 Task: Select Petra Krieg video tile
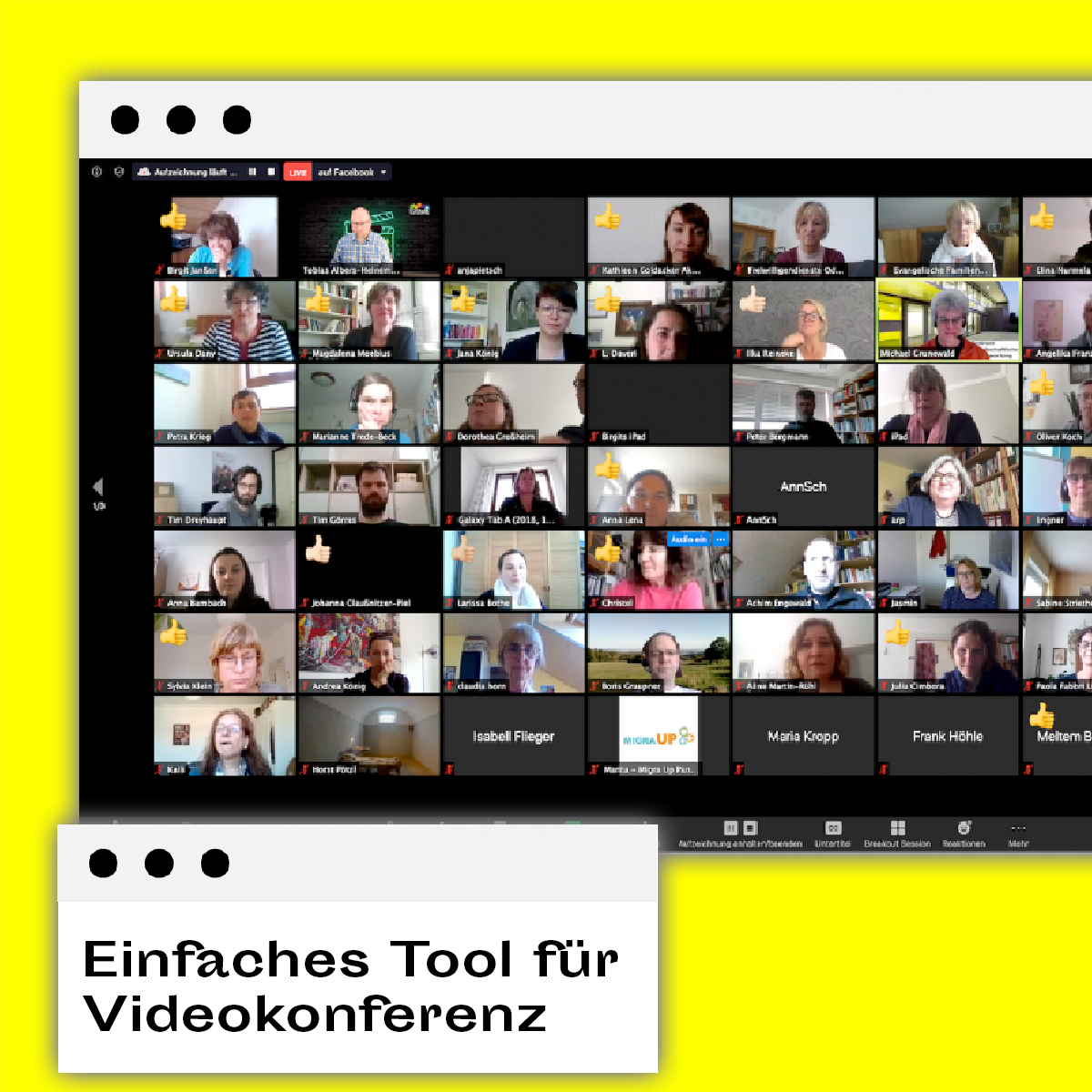coord(224,404)
